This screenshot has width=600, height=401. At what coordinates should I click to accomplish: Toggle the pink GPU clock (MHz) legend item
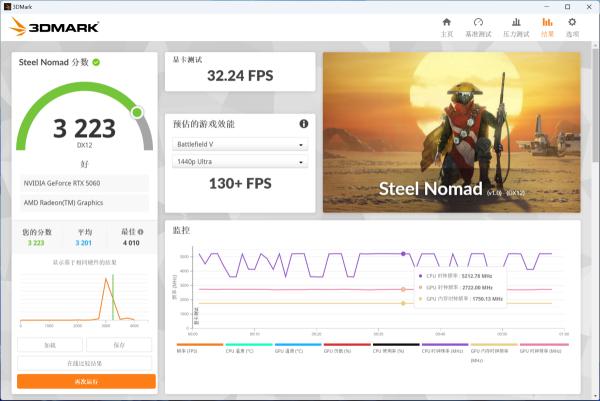pyautogui.click(x=543, y=348)
